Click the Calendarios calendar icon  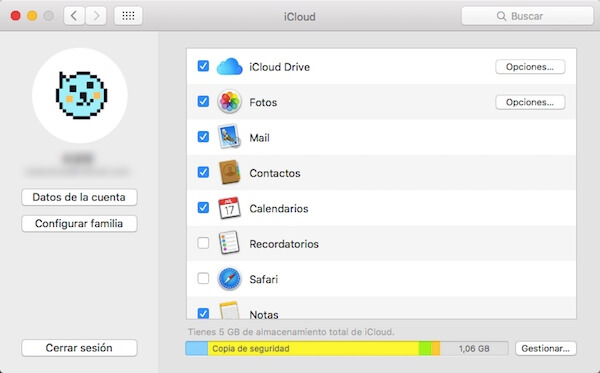(229, 208)
